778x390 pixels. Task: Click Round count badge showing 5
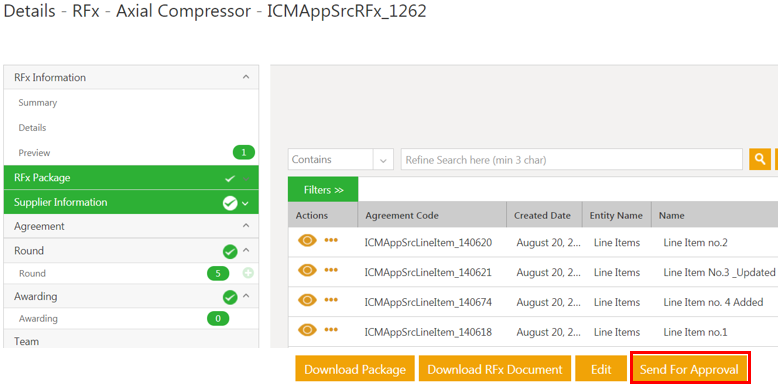point(218,273)
